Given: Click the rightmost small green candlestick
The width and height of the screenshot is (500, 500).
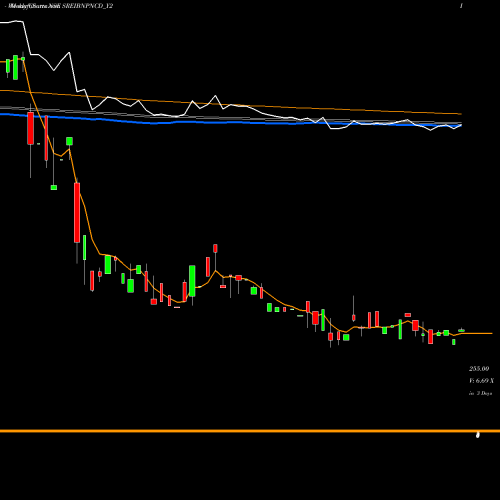Looking at the screenshot, I should [x=461, y=330].
